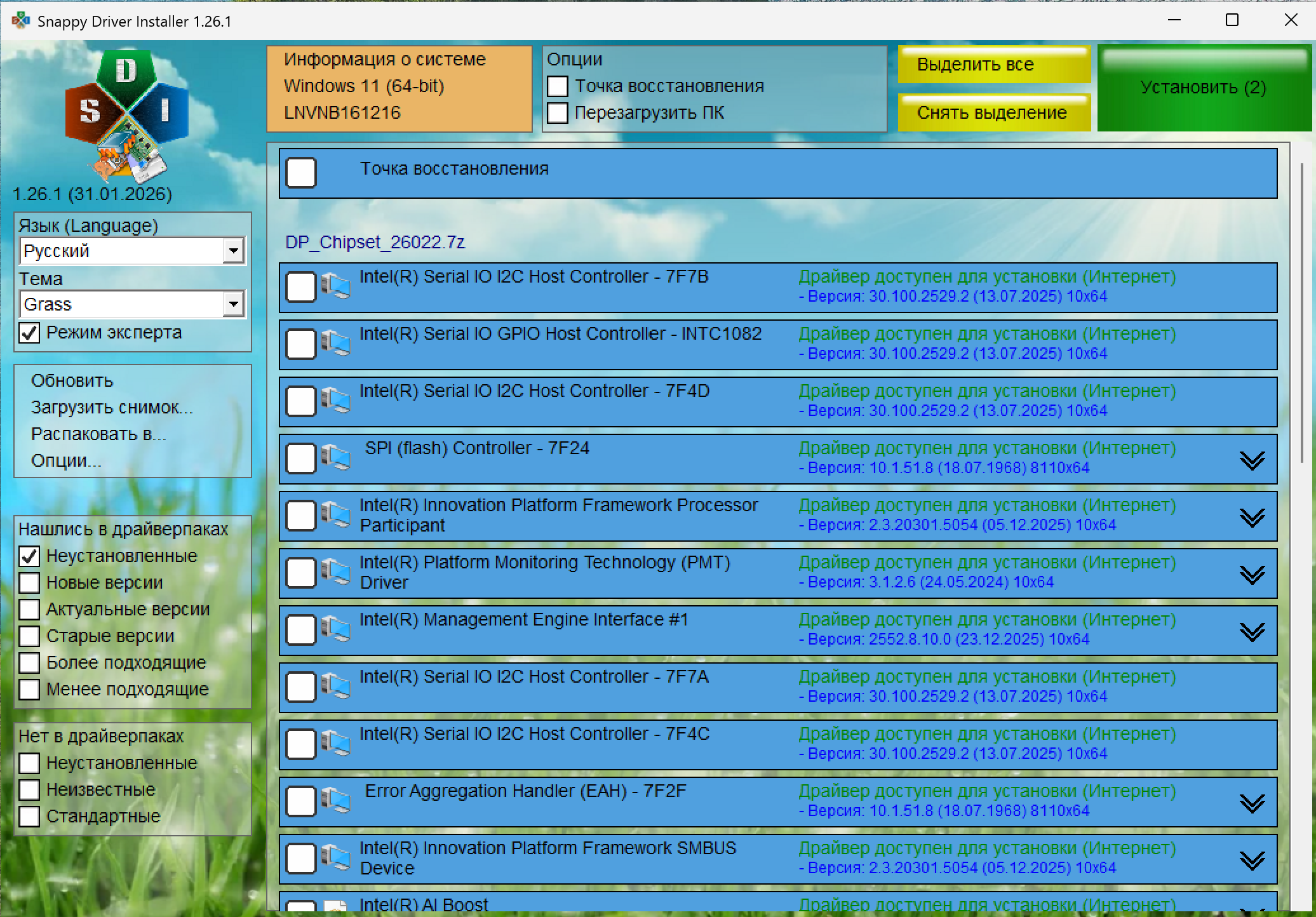Image resolution: width=1316 pixels, height=917 pixels.
Task: Click app icon in the title bar
Action: [x=20, y=20]
